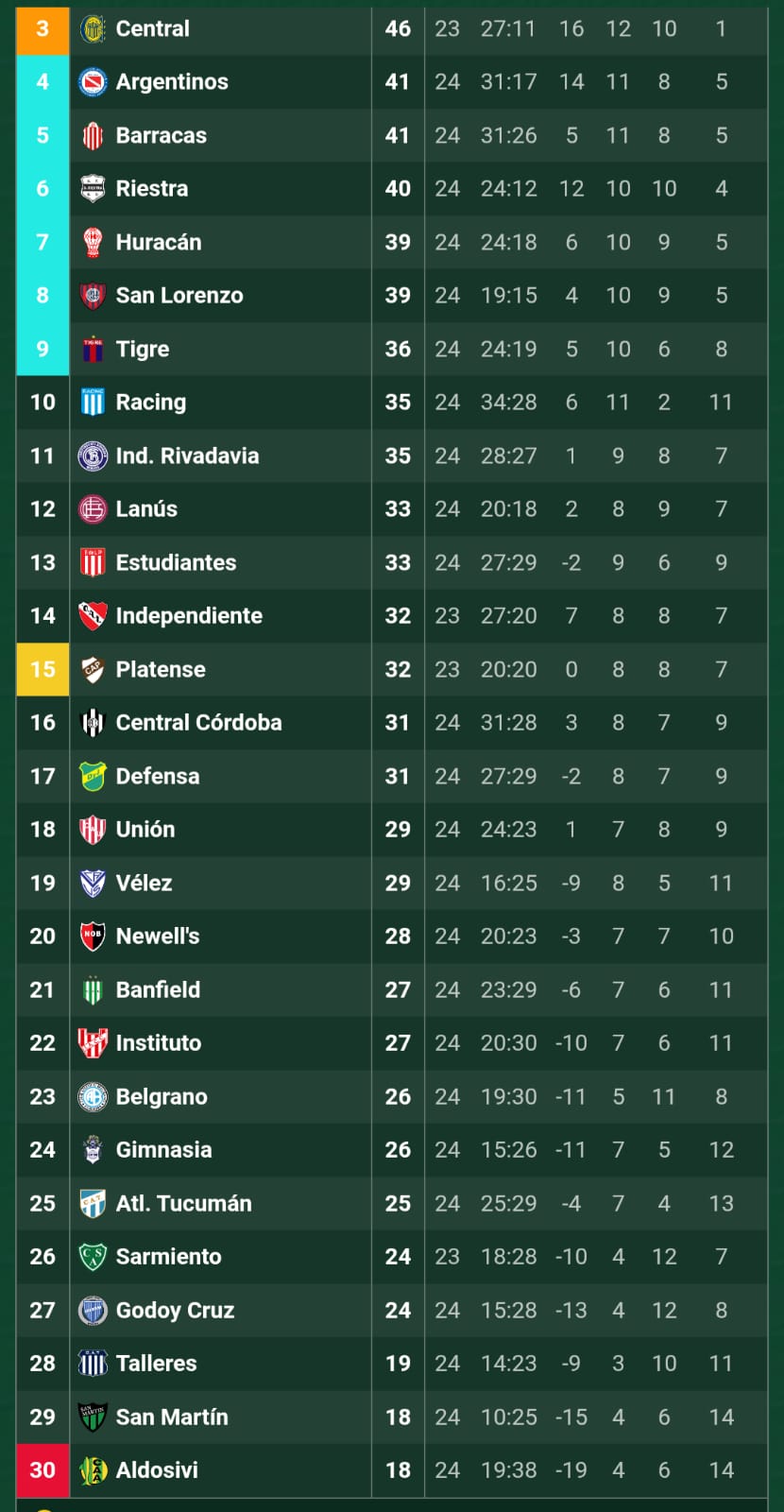This screenshot has height=1512, width=784.
Task: Select the Atl. Tucumán team name
Action: (183, 1204)
